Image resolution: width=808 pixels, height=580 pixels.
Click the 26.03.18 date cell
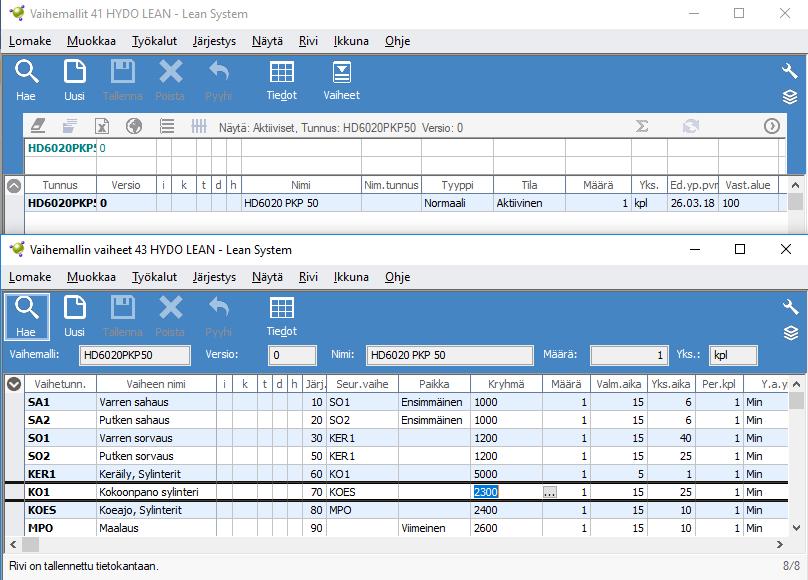click(693, 203)
